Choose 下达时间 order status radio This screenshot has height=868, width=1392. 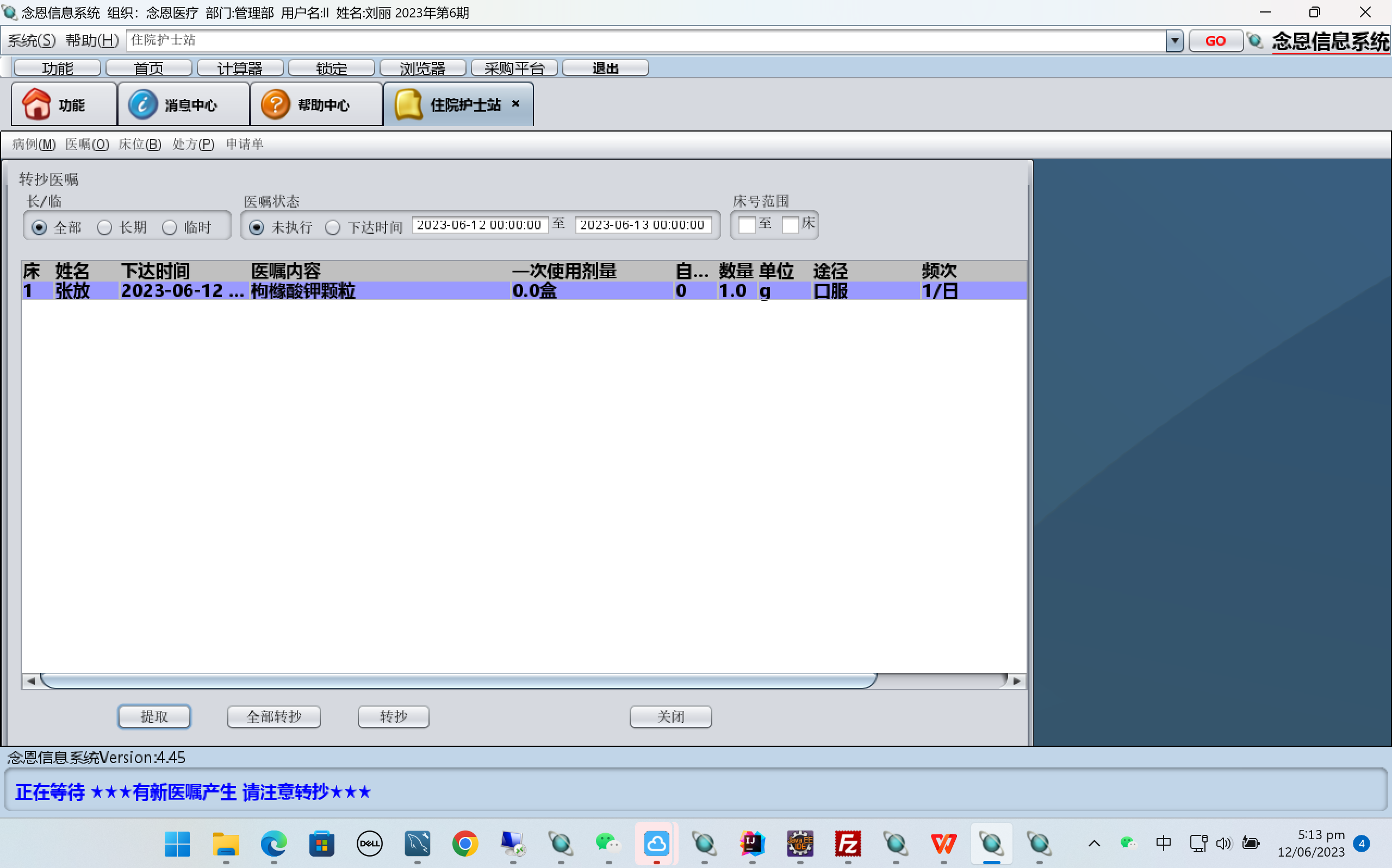pyautogui.click(x=333, y=227)
